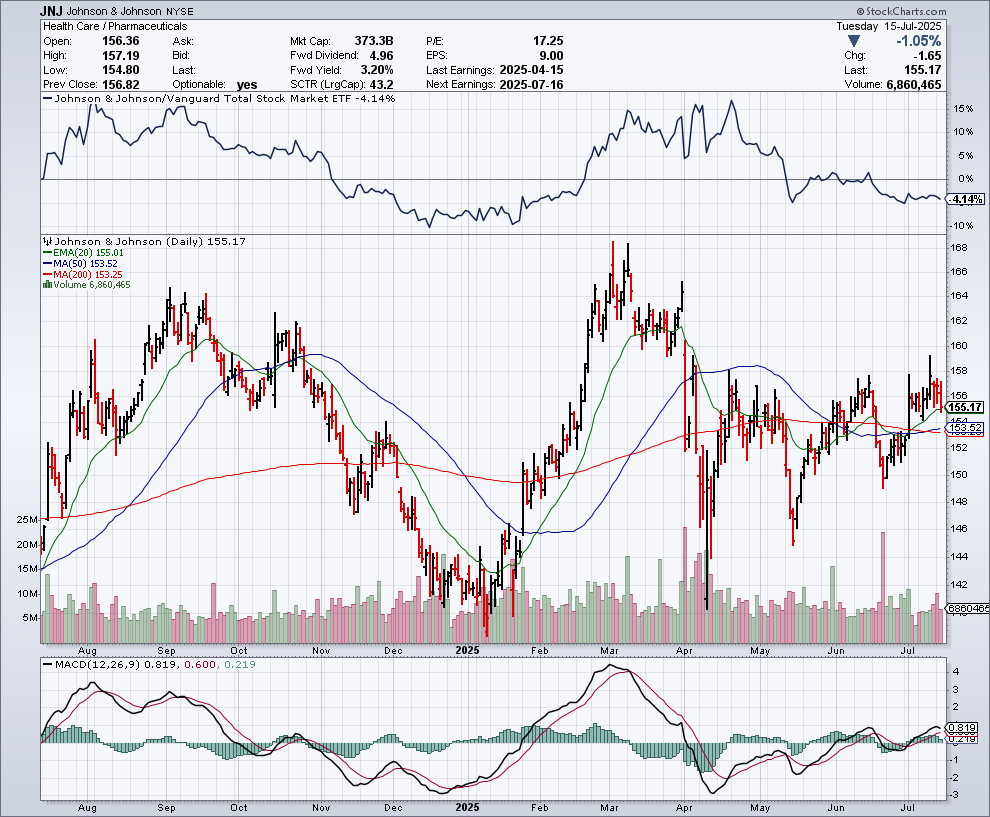Click the Fwd Yield value 3.20%
Image resolution: width=990 pixels, height=817 pixels.
point(376,70)
